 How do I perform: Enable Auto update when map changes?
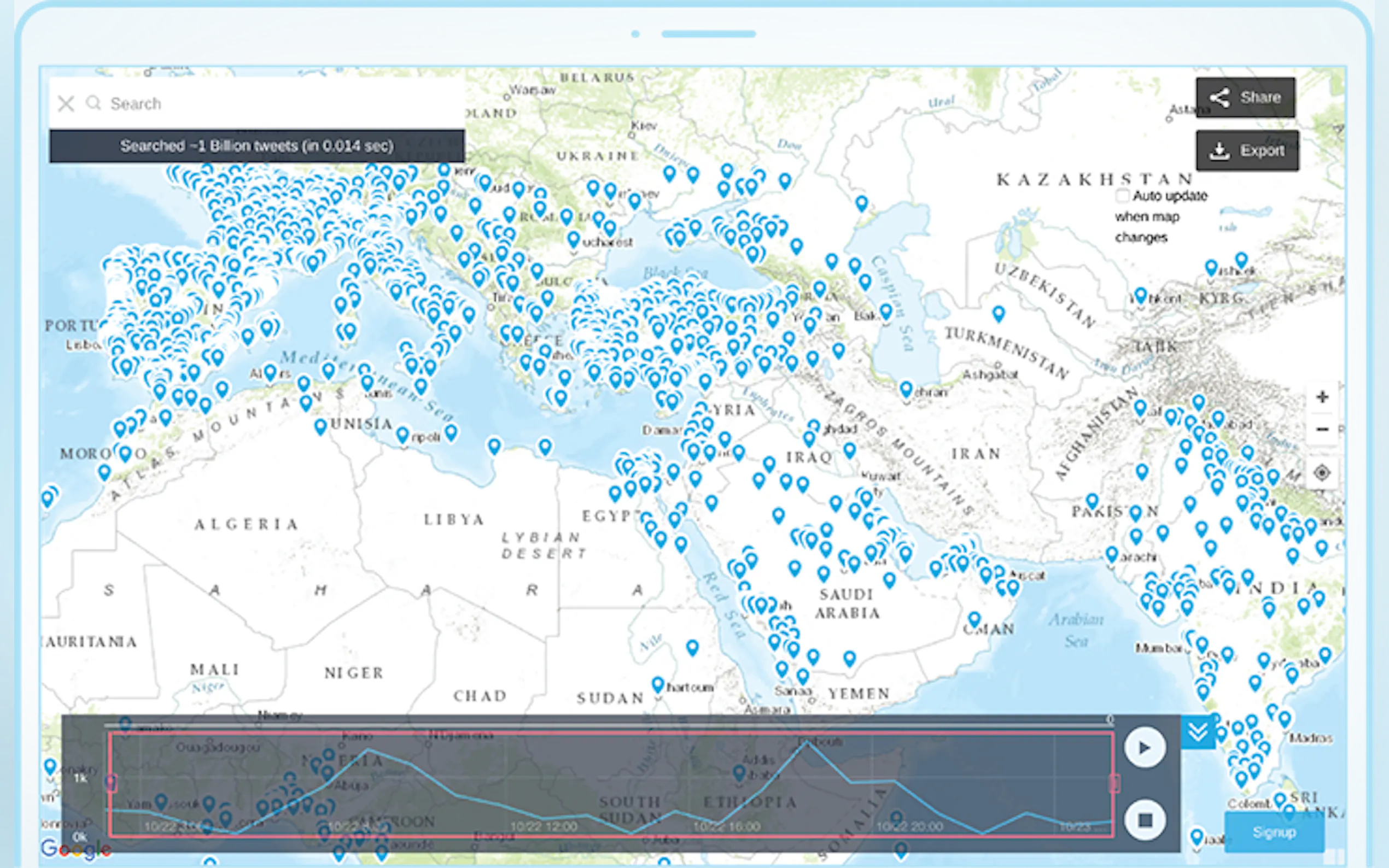point(1123,196)
